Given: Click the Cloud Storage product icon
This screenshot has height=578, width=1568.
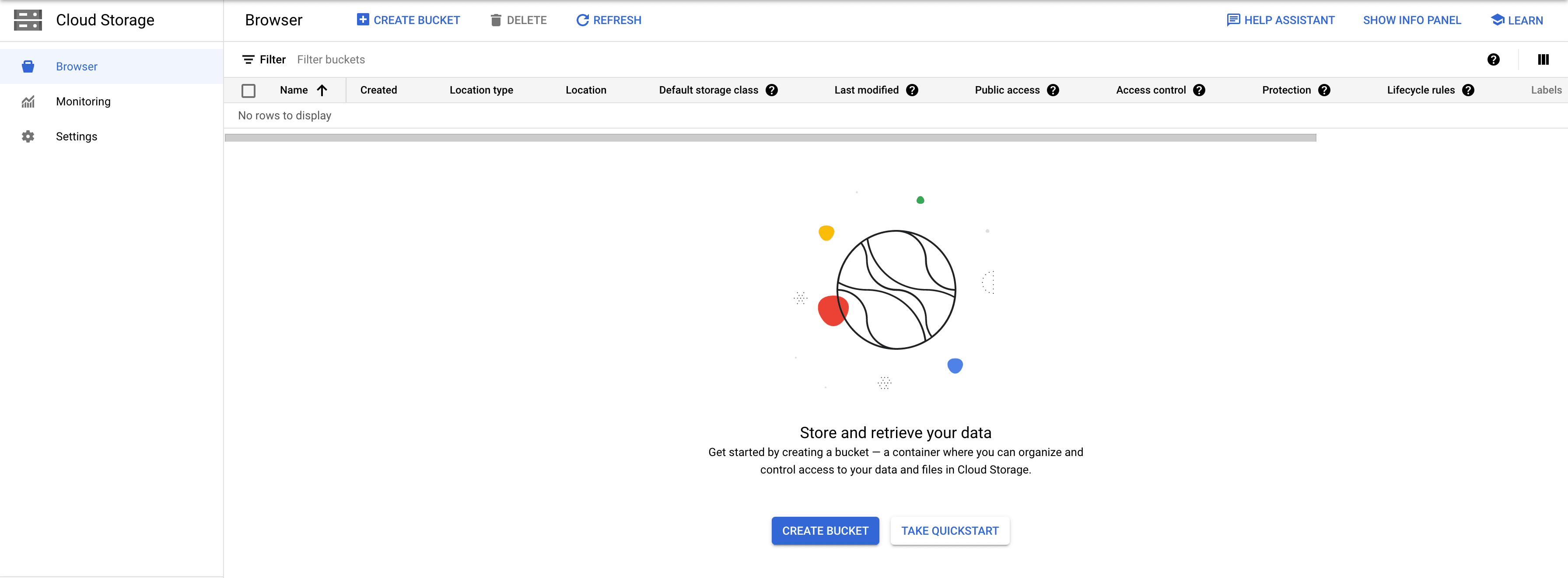Looking at the screenshot, I should click(28, 20).
